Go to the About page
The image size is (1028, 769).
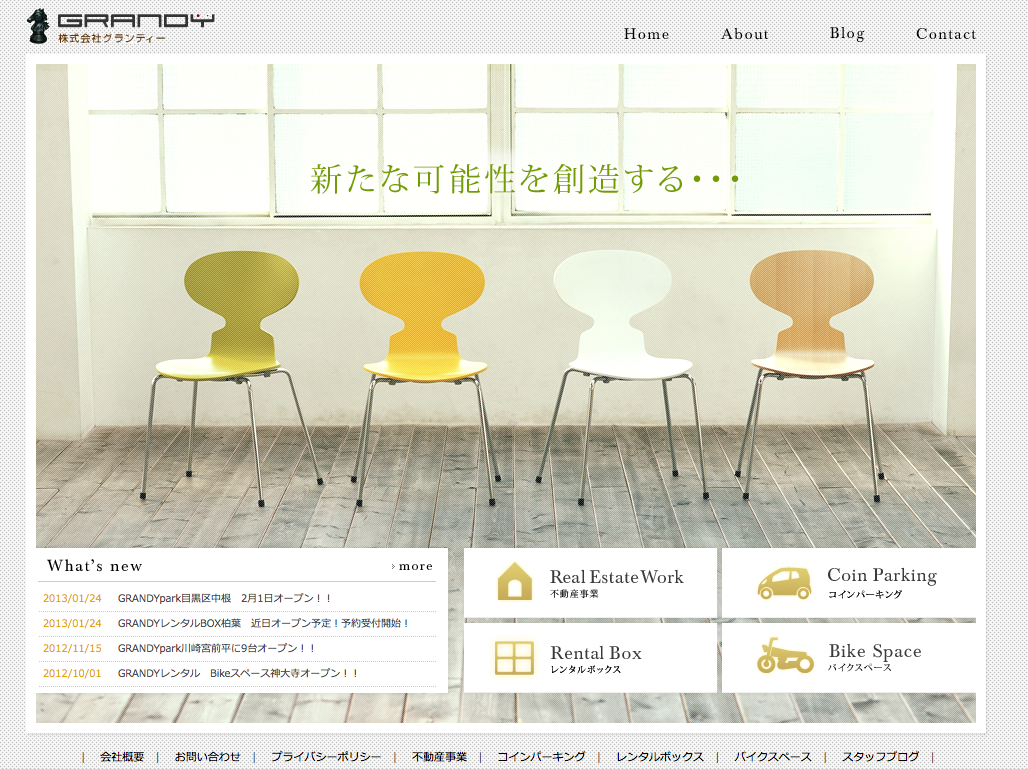pyautogui.click(x=745, y=34)
